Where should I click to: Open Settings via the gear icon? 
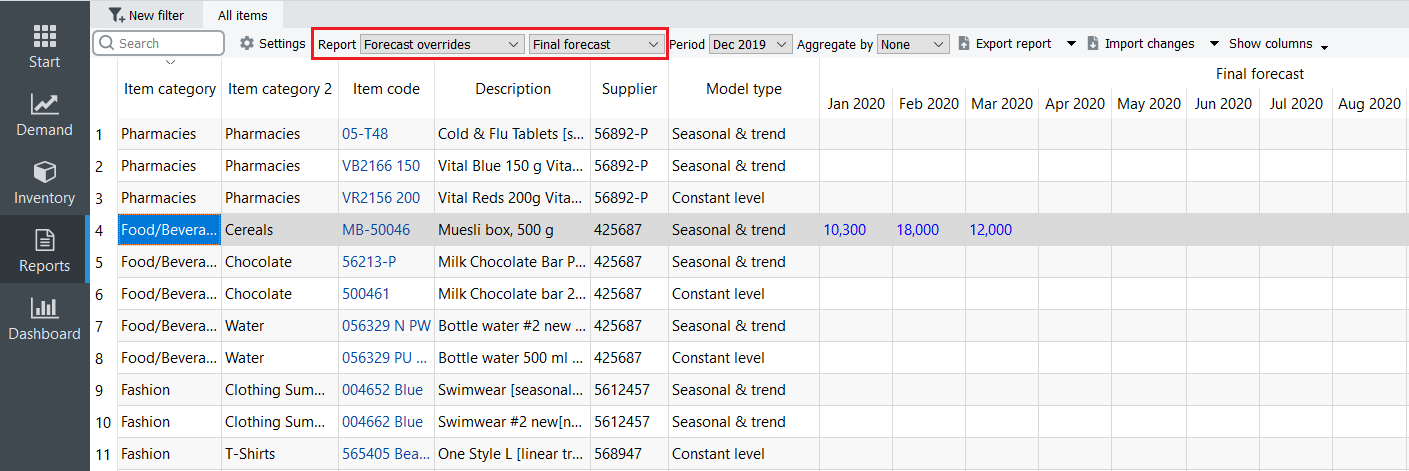[247, 44]
